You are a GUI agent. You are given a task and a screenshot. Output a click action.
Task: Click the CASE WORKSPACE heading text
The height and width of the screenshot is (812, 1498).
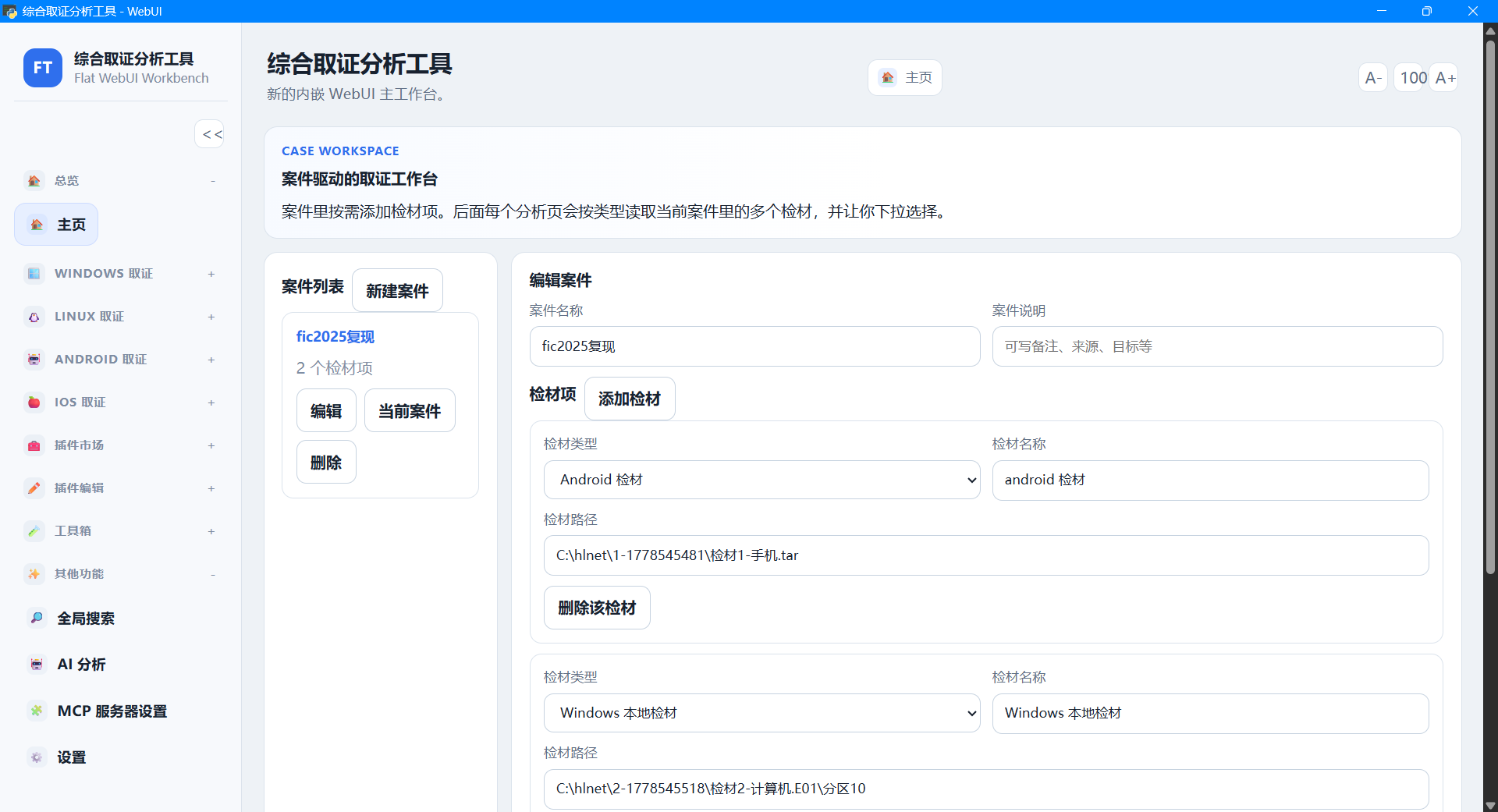point(340,151)
